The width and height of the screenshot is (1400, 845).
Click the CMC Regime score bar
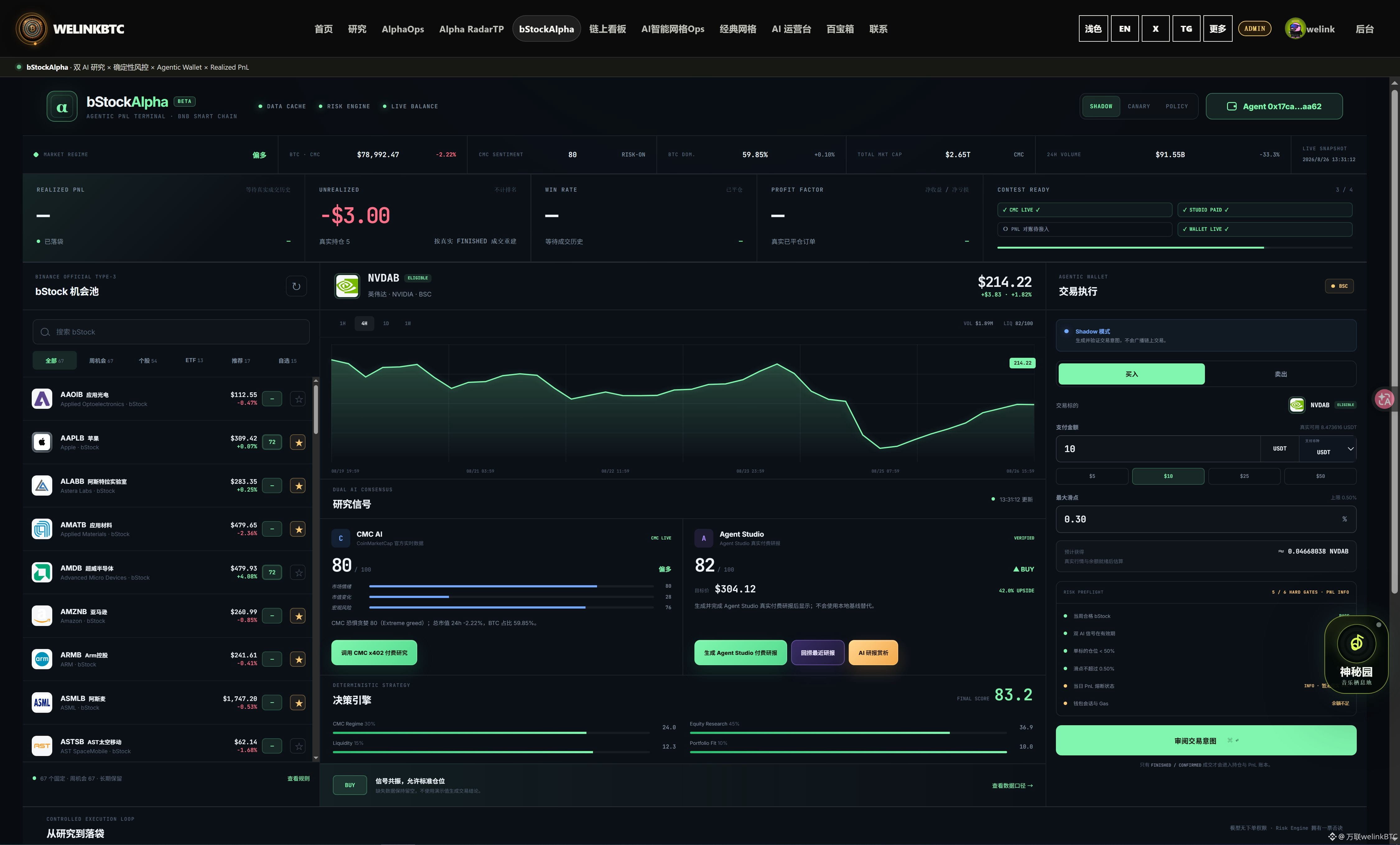pos(491,732)
